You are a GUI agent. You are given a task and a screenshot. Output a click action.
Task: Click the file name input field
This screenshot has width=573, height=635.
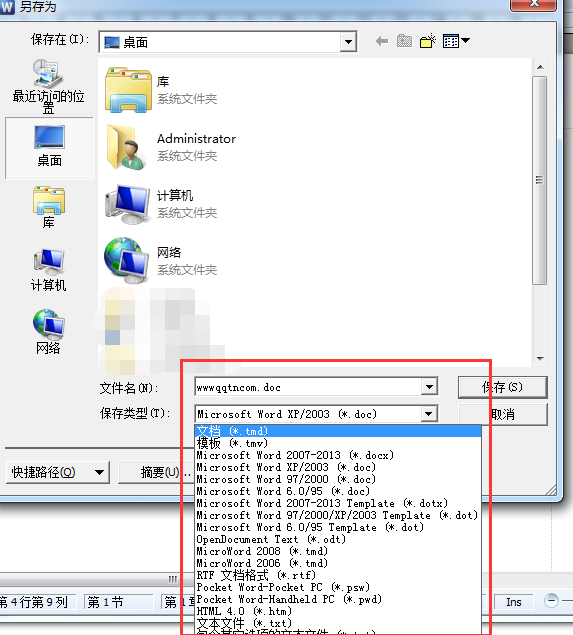coord(308,387)
